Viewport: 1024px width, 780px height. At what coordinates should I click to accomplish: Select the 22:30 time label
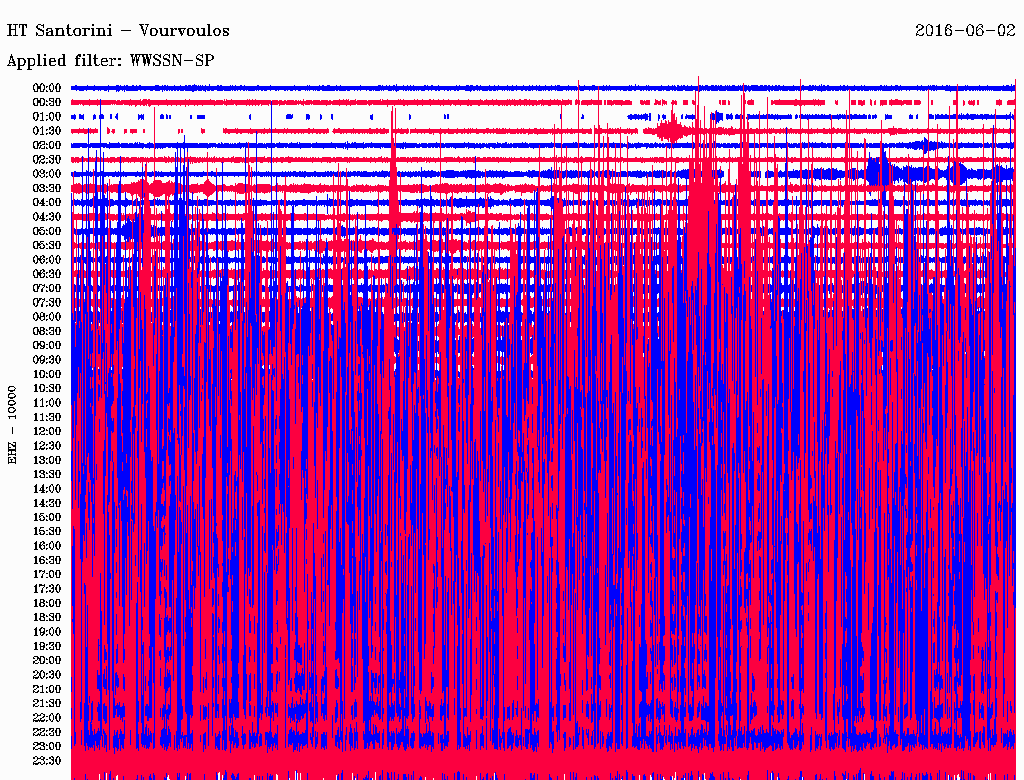[x=47, y=732]
